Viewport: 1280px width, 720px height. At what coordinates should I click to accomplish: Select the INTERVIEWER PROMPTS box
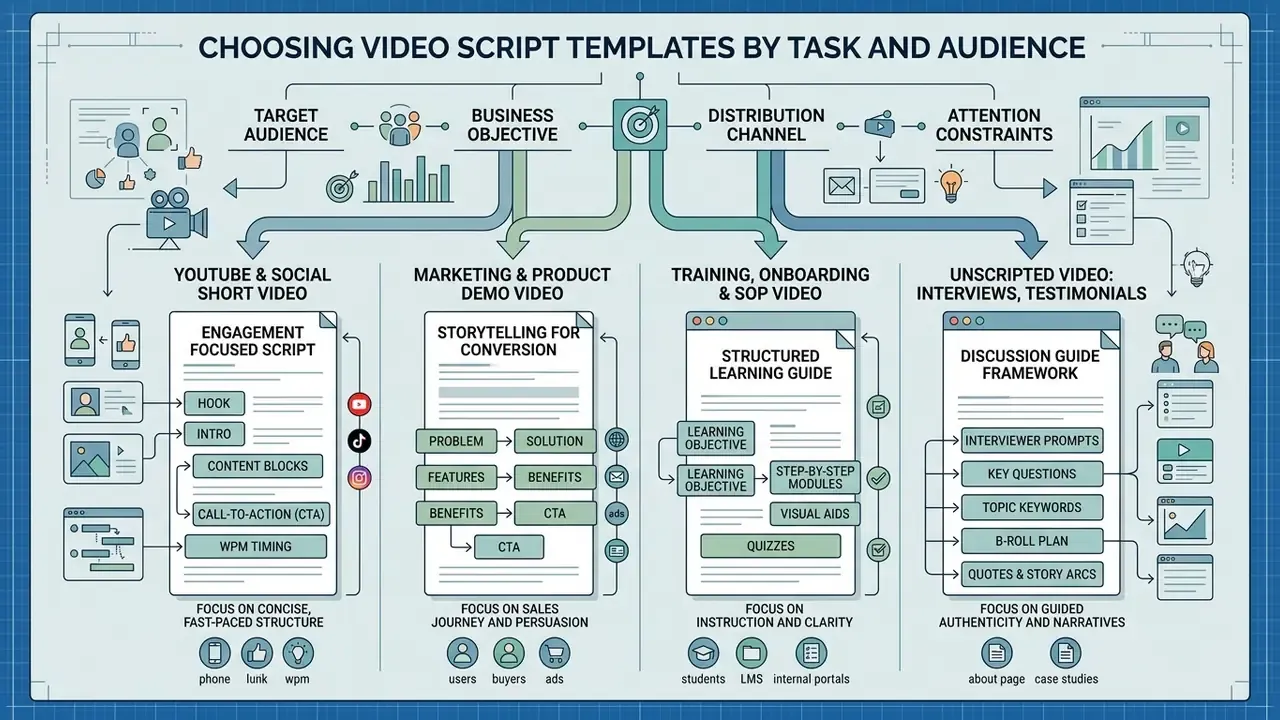[x=1031, y=440]
